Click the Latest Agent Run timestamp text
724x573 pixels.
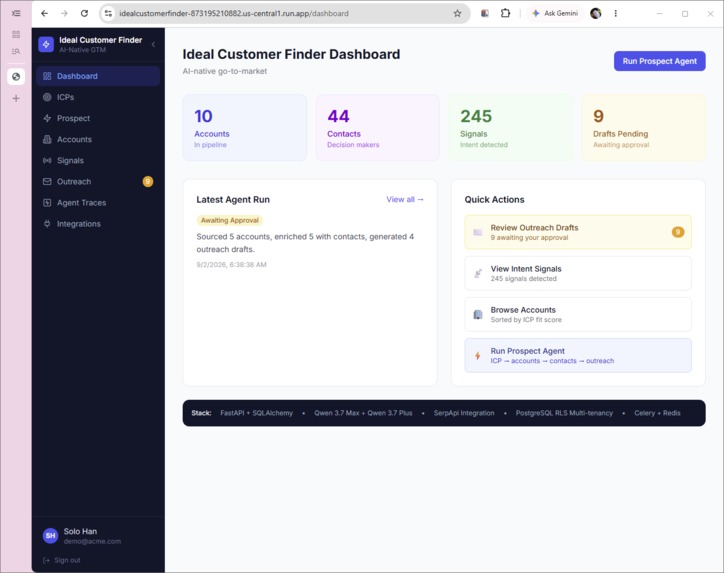[x=231, y=265]
